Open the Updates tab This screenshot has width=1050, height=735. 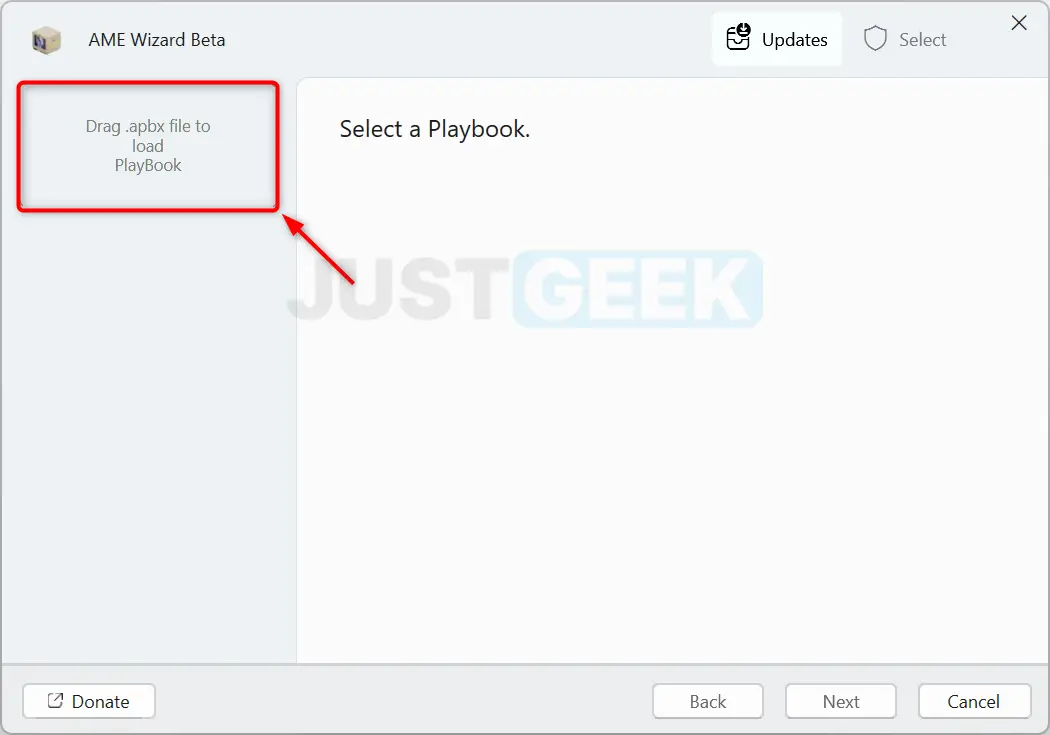click(x=777, y=39)
